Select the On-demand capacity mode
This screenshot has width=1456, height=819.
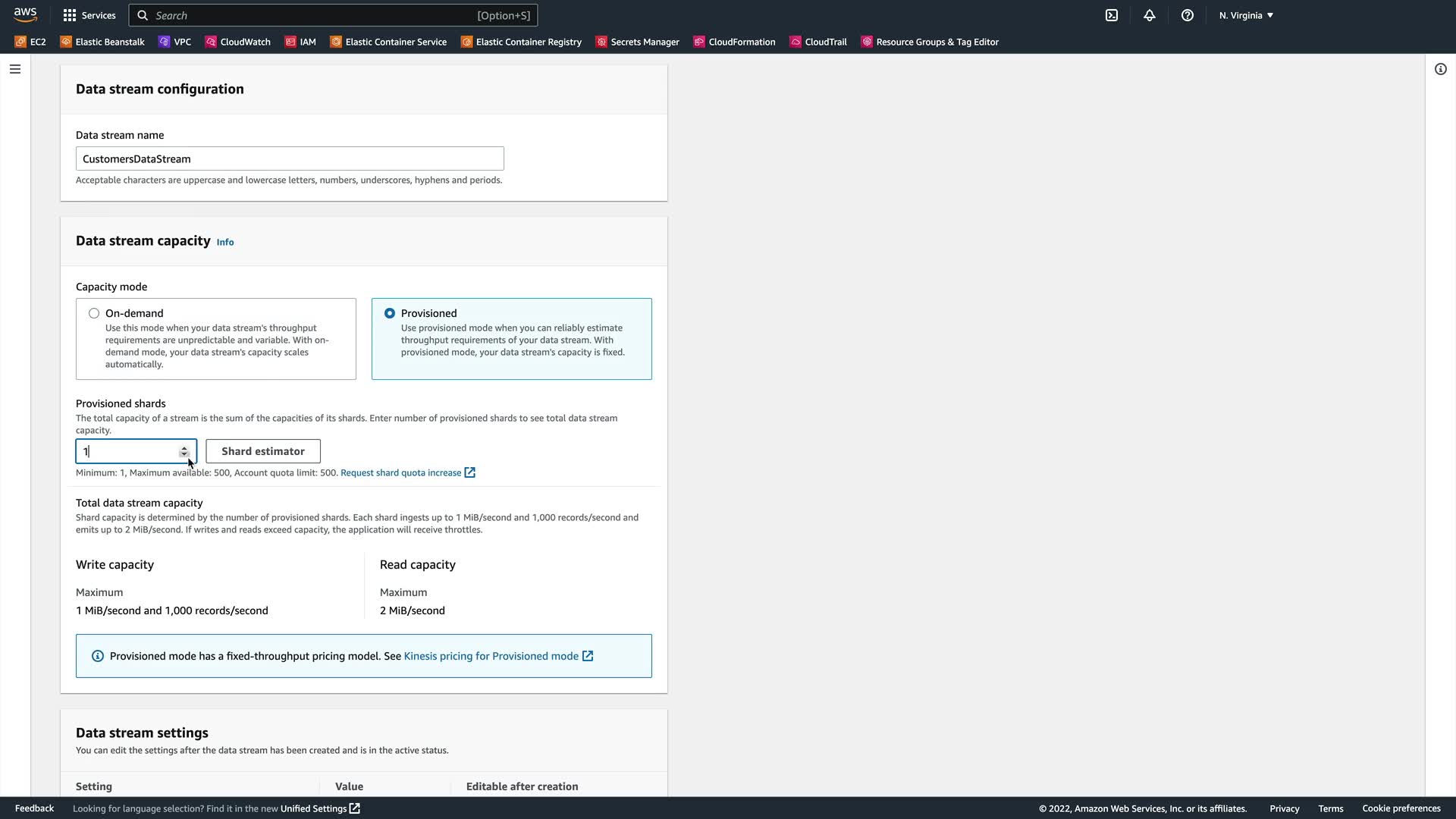(94, 313)
